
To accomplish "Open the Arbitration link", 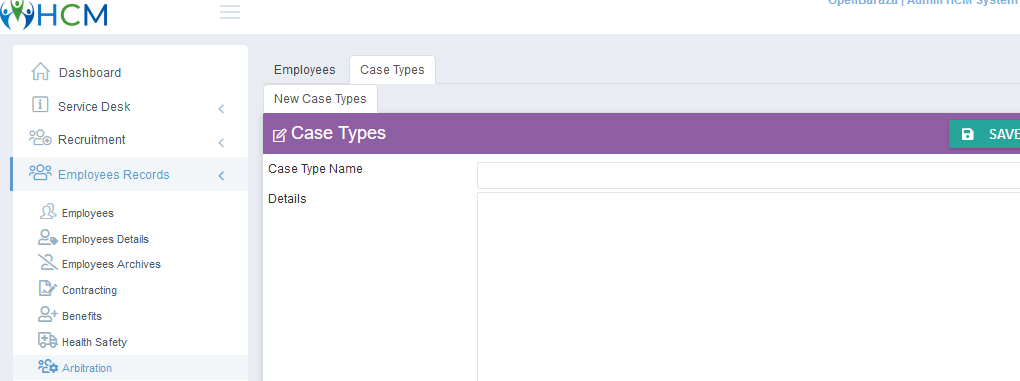I will pyautogui.click(x=87, y=368).
